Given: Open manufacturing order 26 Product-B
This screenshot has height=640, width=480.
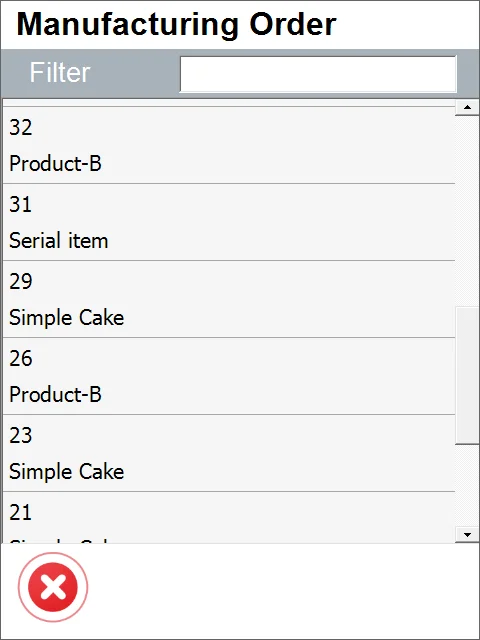Looking at the screenshot, I should tap(229, 376).
